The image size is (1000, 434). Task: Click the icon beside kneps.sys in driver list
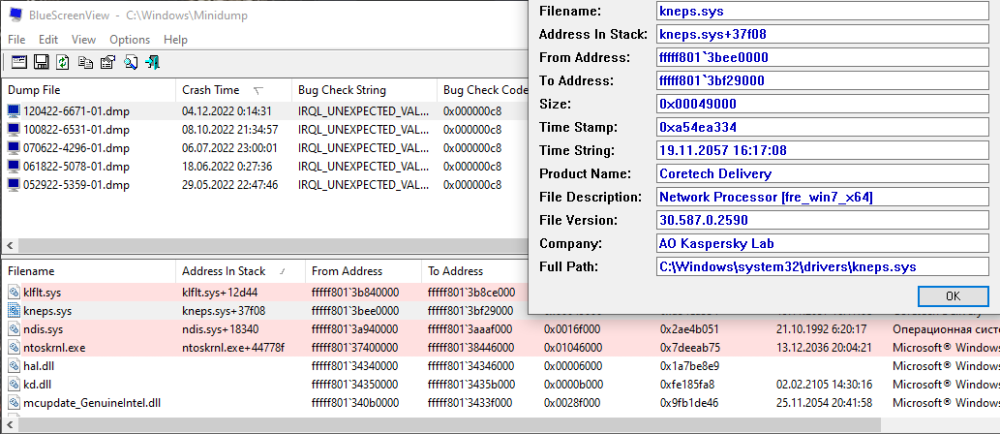(x=14, y=311)
